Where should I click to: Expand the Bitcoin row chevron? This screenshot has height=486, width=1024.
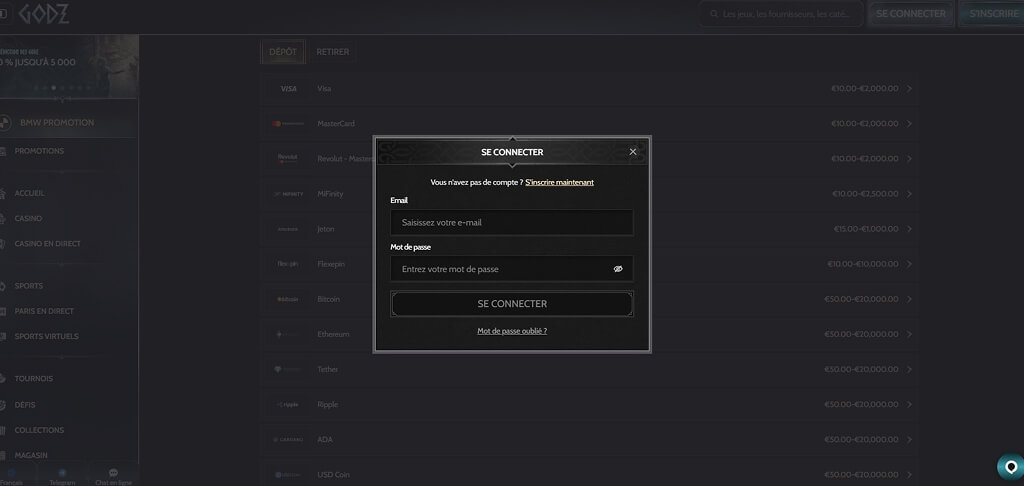coord(910,299)
